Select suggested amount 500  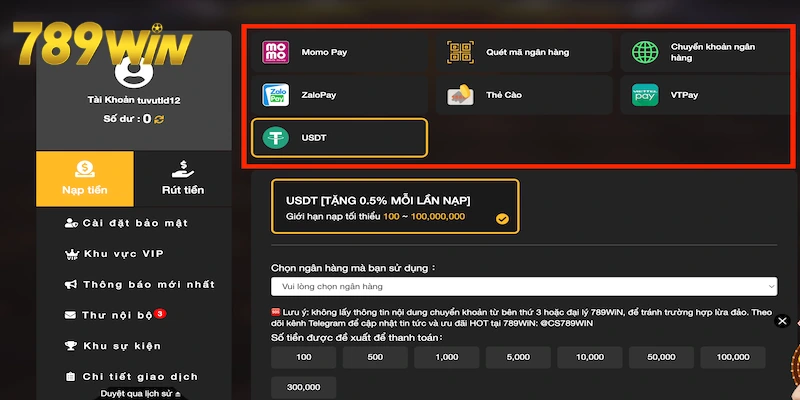375,357
